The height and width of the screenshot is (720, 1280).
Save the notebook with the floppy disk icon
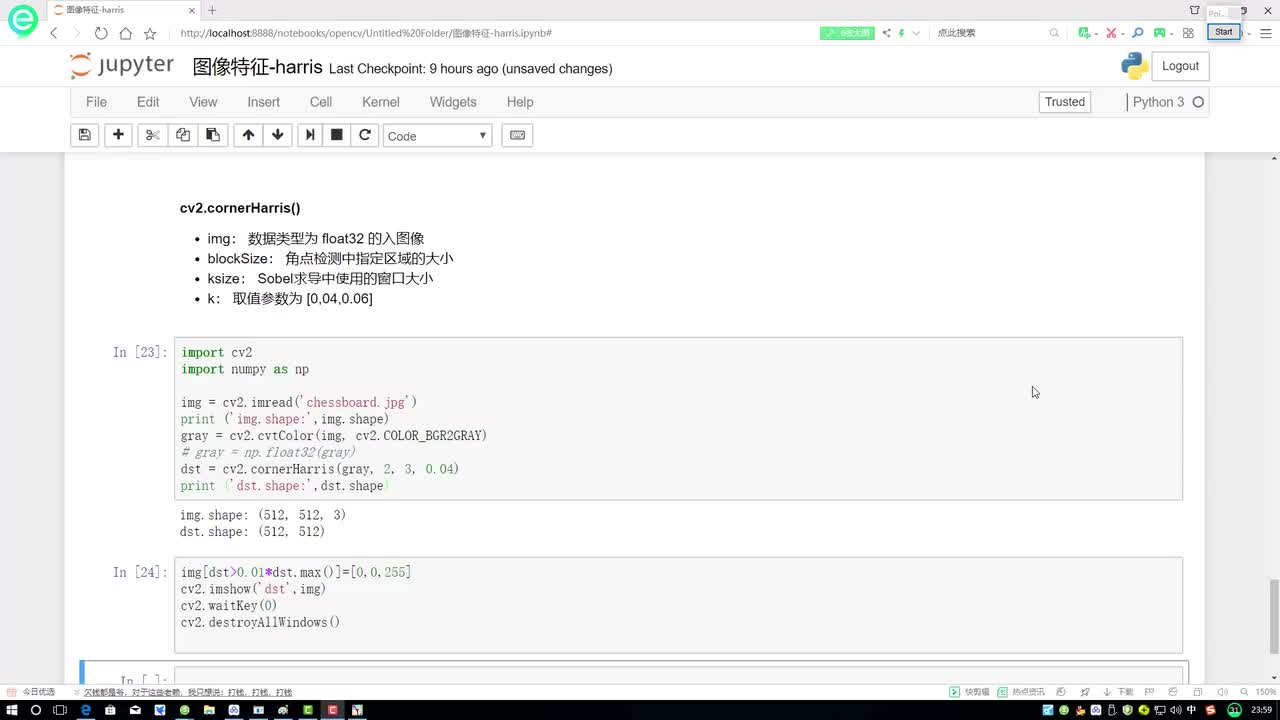[x=84, y=135]
